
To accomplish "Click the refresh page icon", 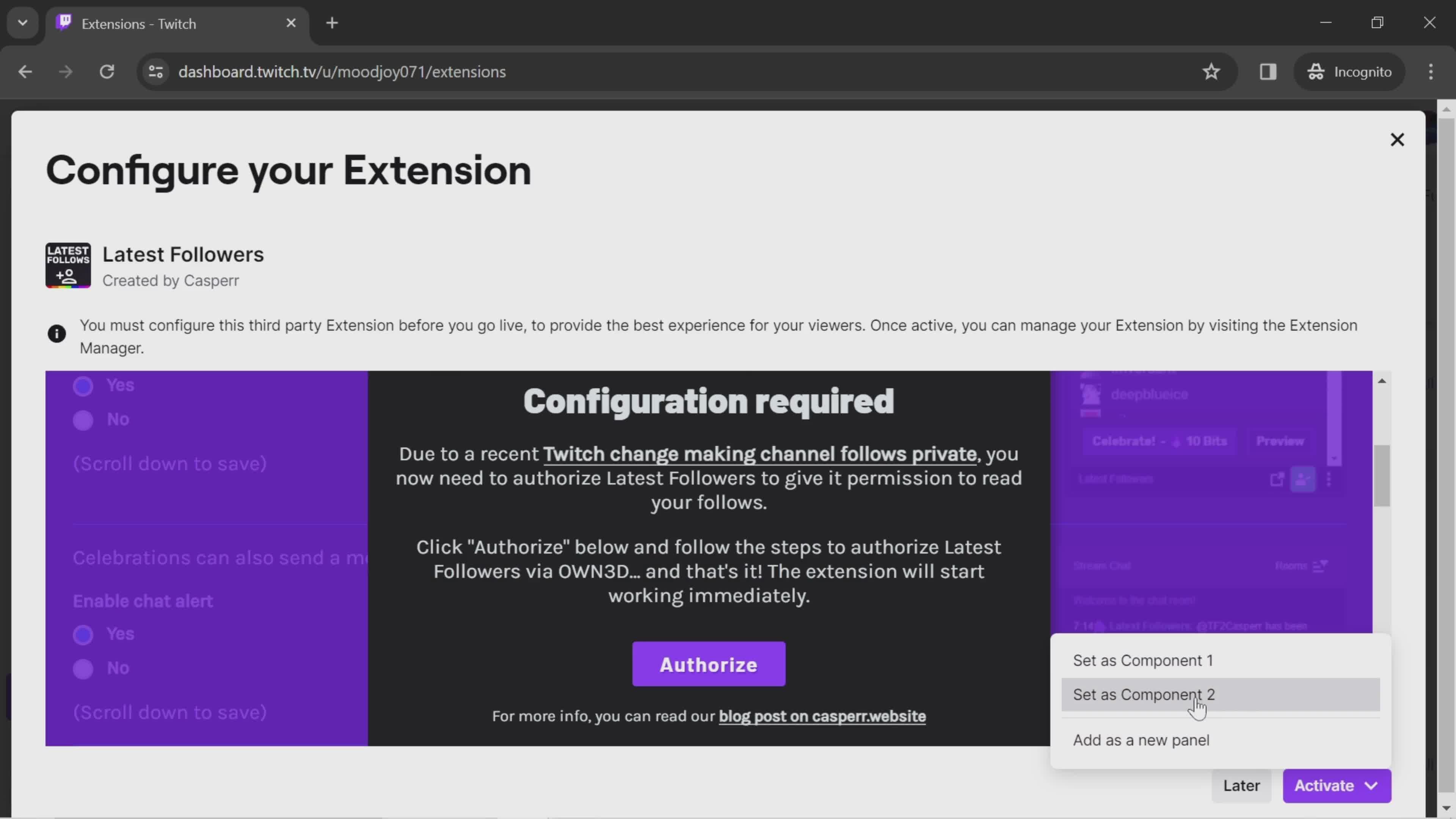I will pos(106,71).
